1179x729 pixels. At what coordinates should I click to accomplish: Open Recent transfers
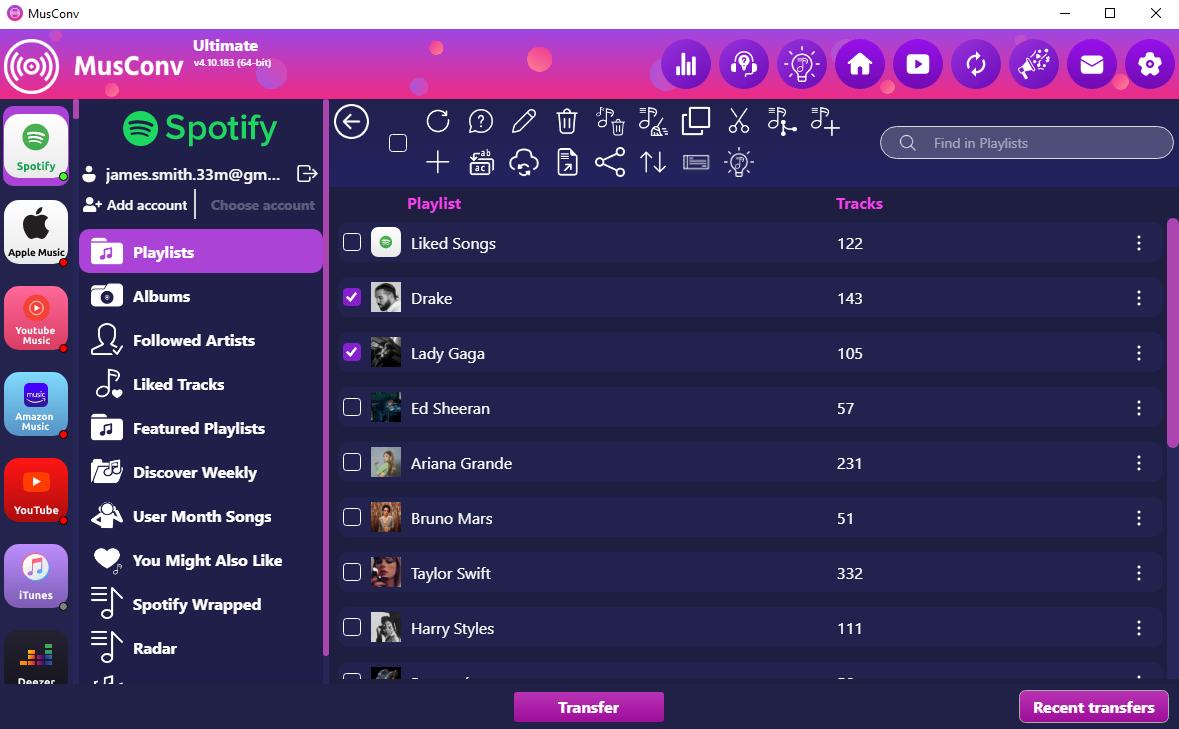1093,707
